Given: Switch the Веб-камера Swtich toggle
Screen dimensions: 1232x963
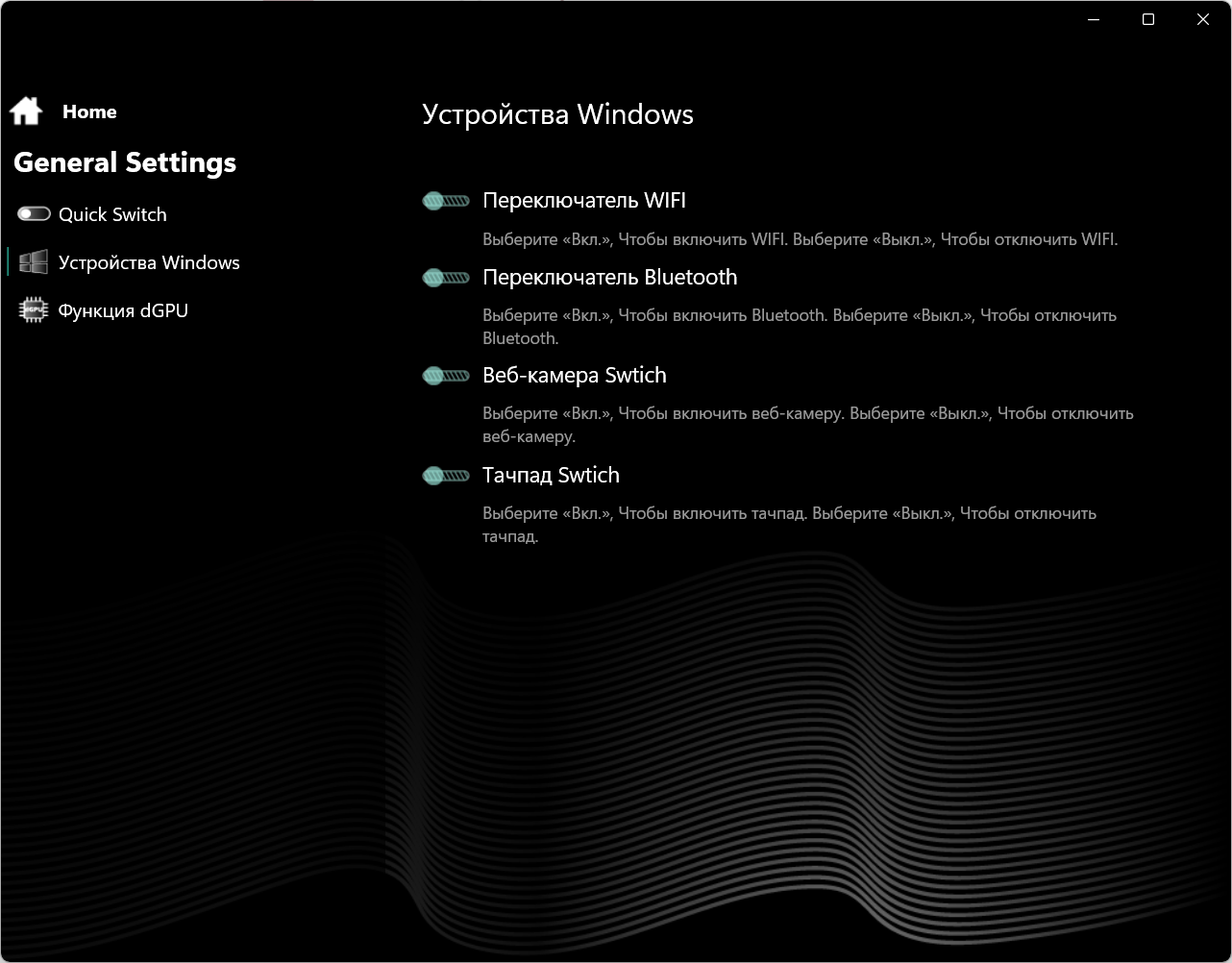Looking at the screenshot, I should (x=446, y=376).
